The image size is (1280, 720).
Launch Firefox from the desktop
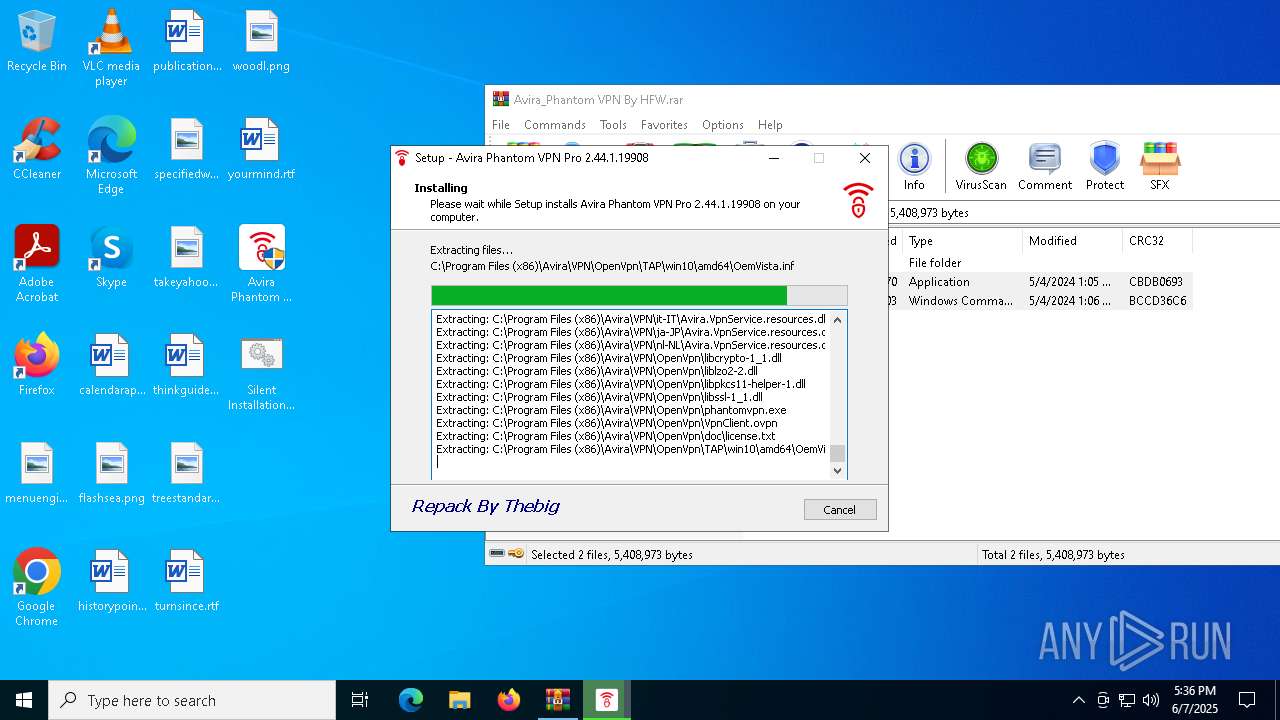[x=37, y=365]
